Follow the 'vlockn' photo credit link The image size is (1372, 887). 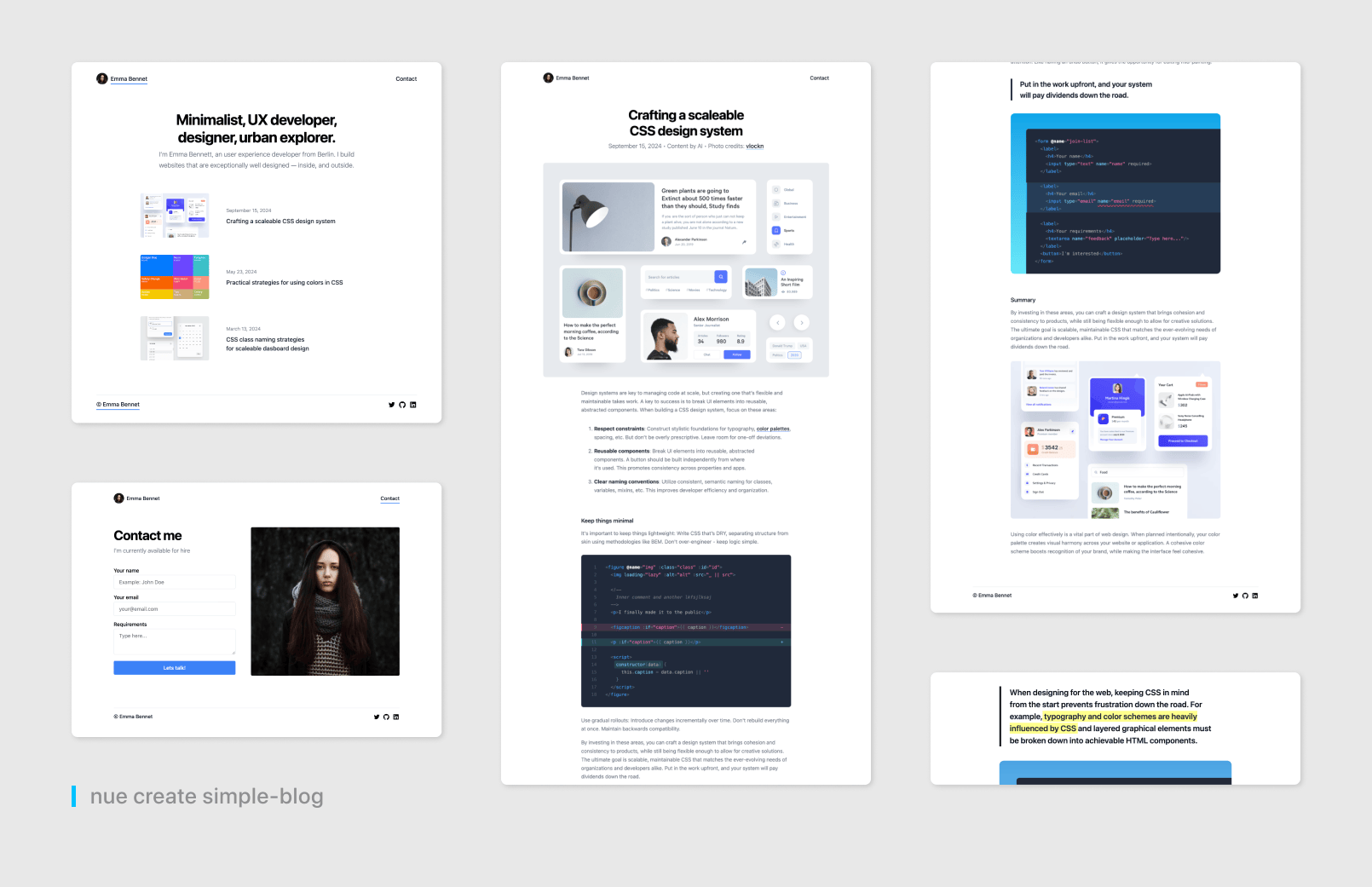[755, 147]
